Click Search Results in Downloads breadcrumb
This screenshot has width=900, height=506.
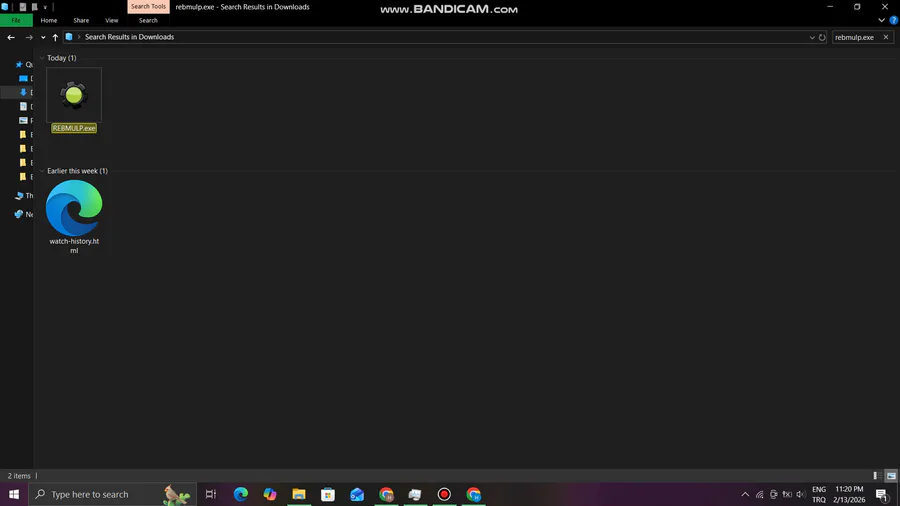(129, 37)
